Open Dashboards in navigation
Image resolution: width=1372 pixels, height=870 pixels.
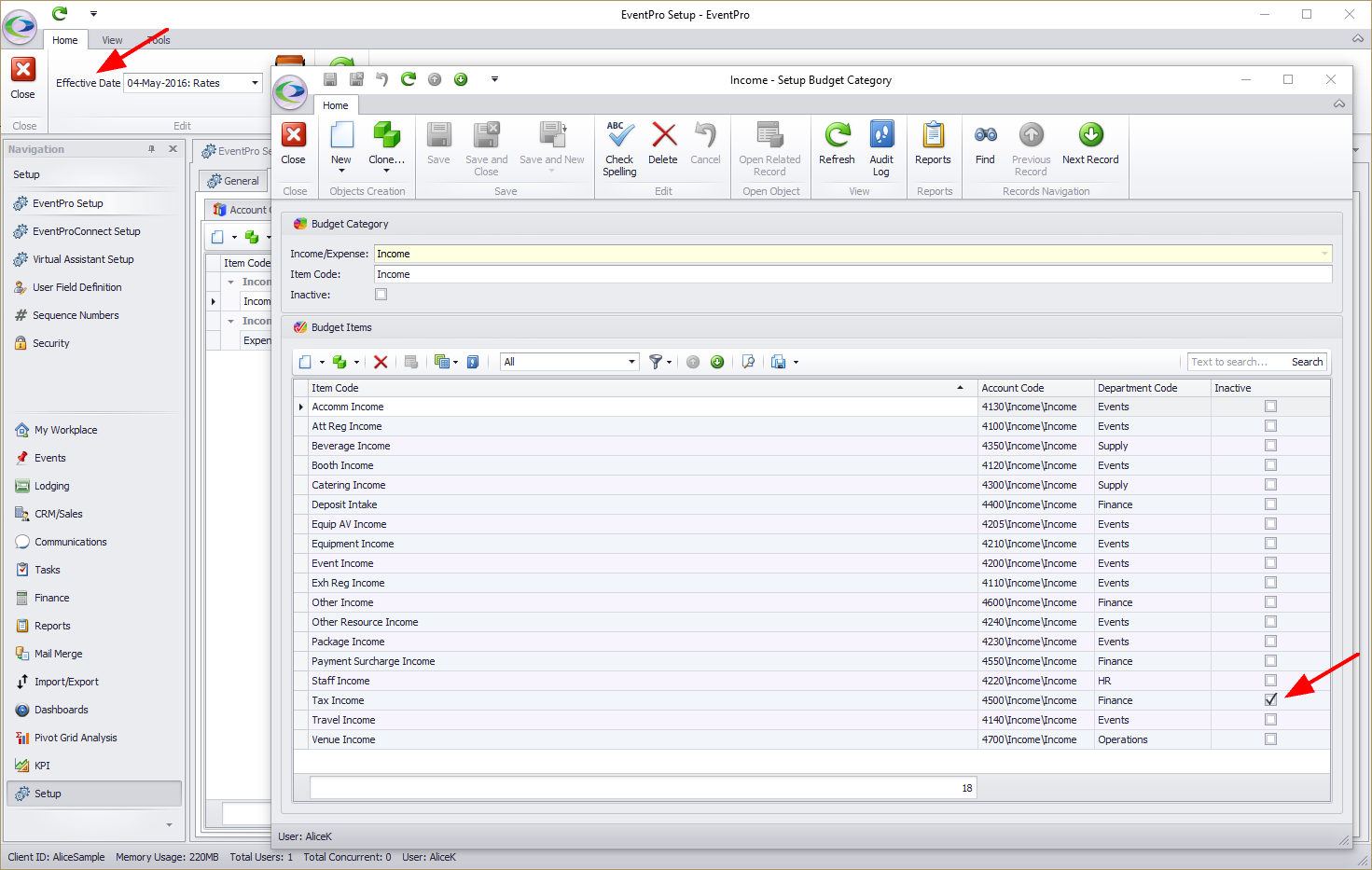[x=61, y=710]
